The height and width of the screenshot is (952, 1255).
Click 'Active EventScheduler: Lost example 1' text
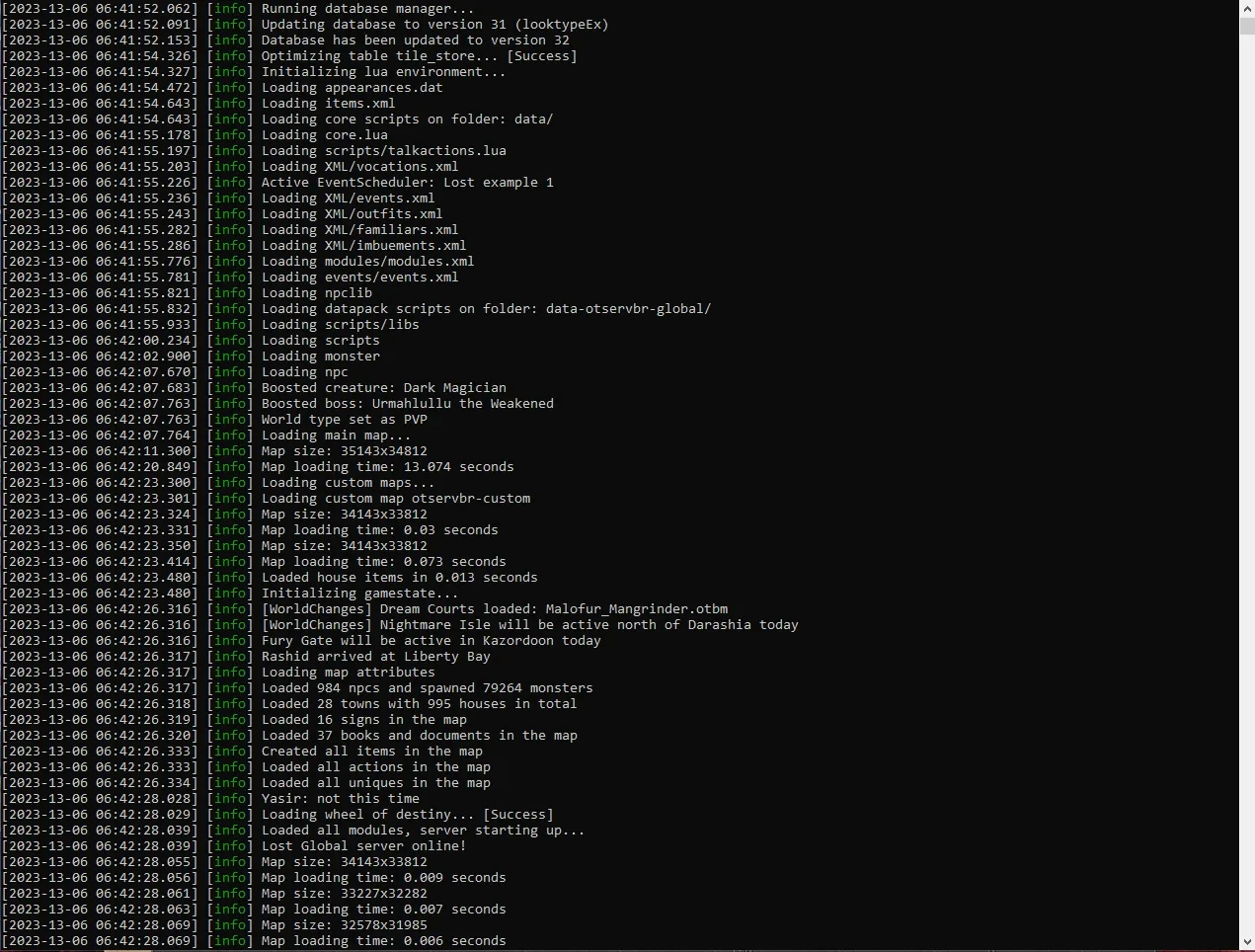coord(407,182)
